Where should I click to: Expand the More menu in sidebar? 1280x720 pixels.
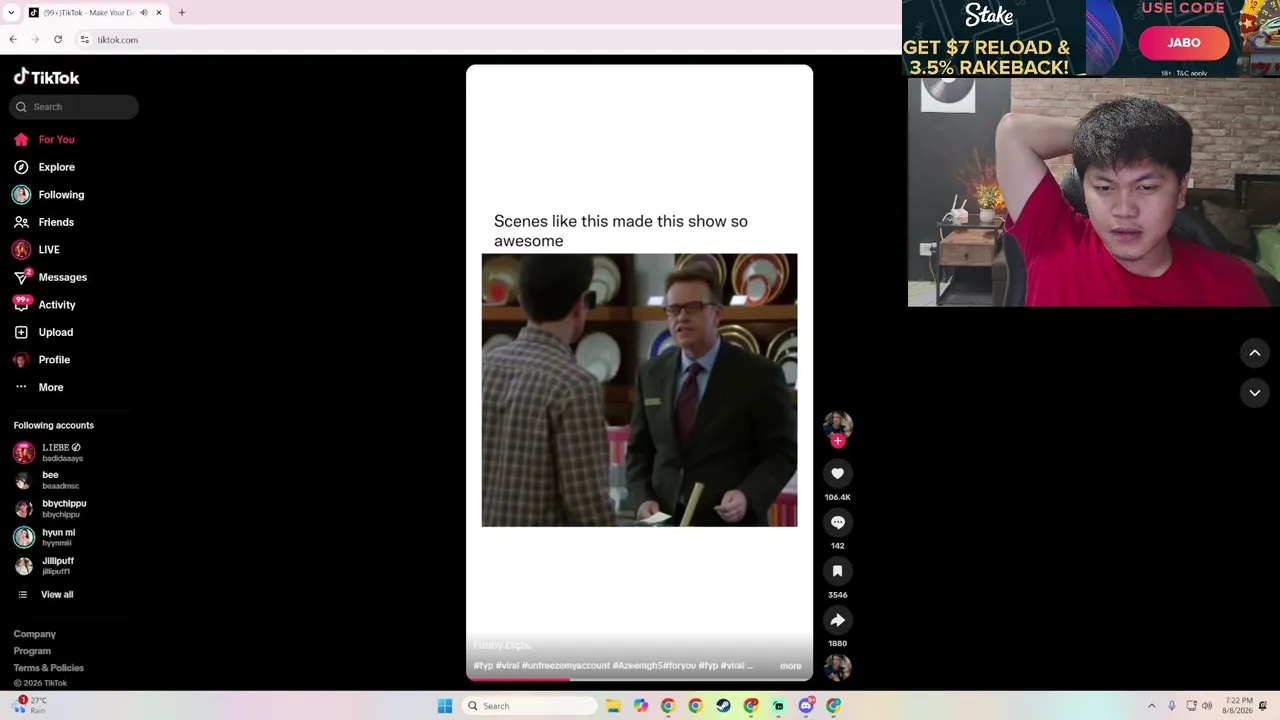[39, 387]
